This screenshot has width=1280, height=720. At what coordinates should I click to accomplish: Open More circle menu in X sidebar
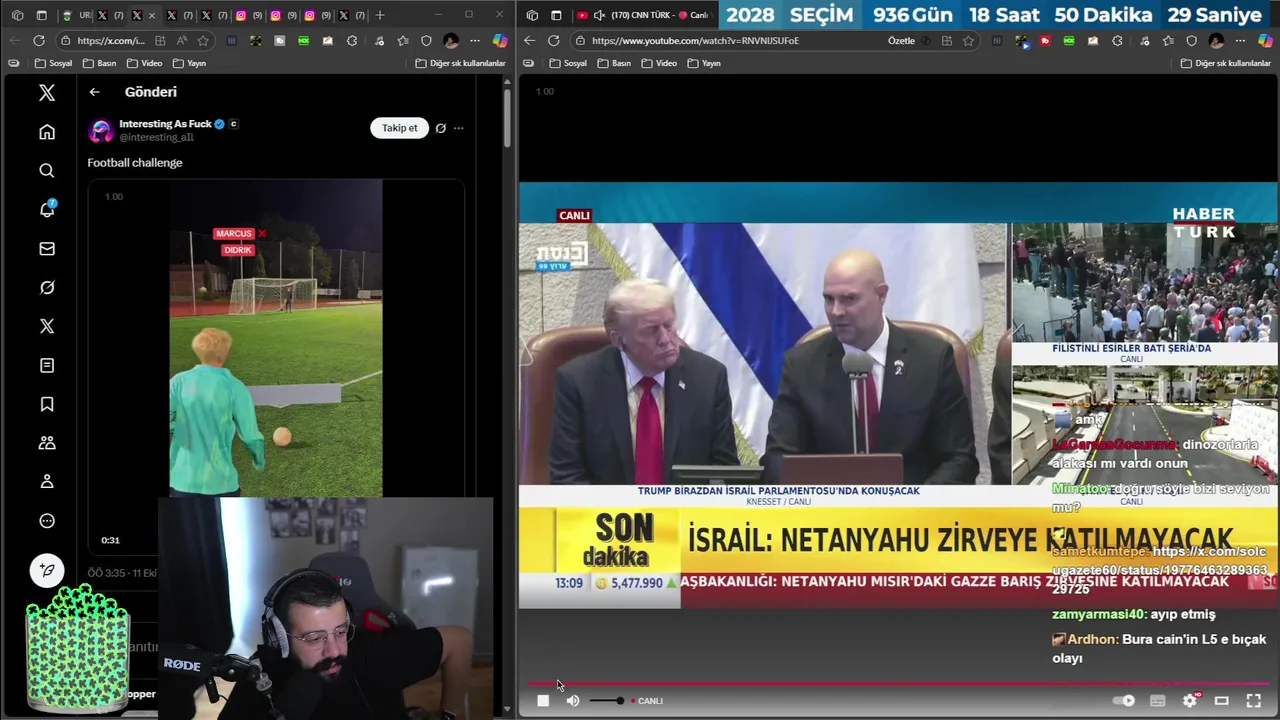(x=47, y=521)
